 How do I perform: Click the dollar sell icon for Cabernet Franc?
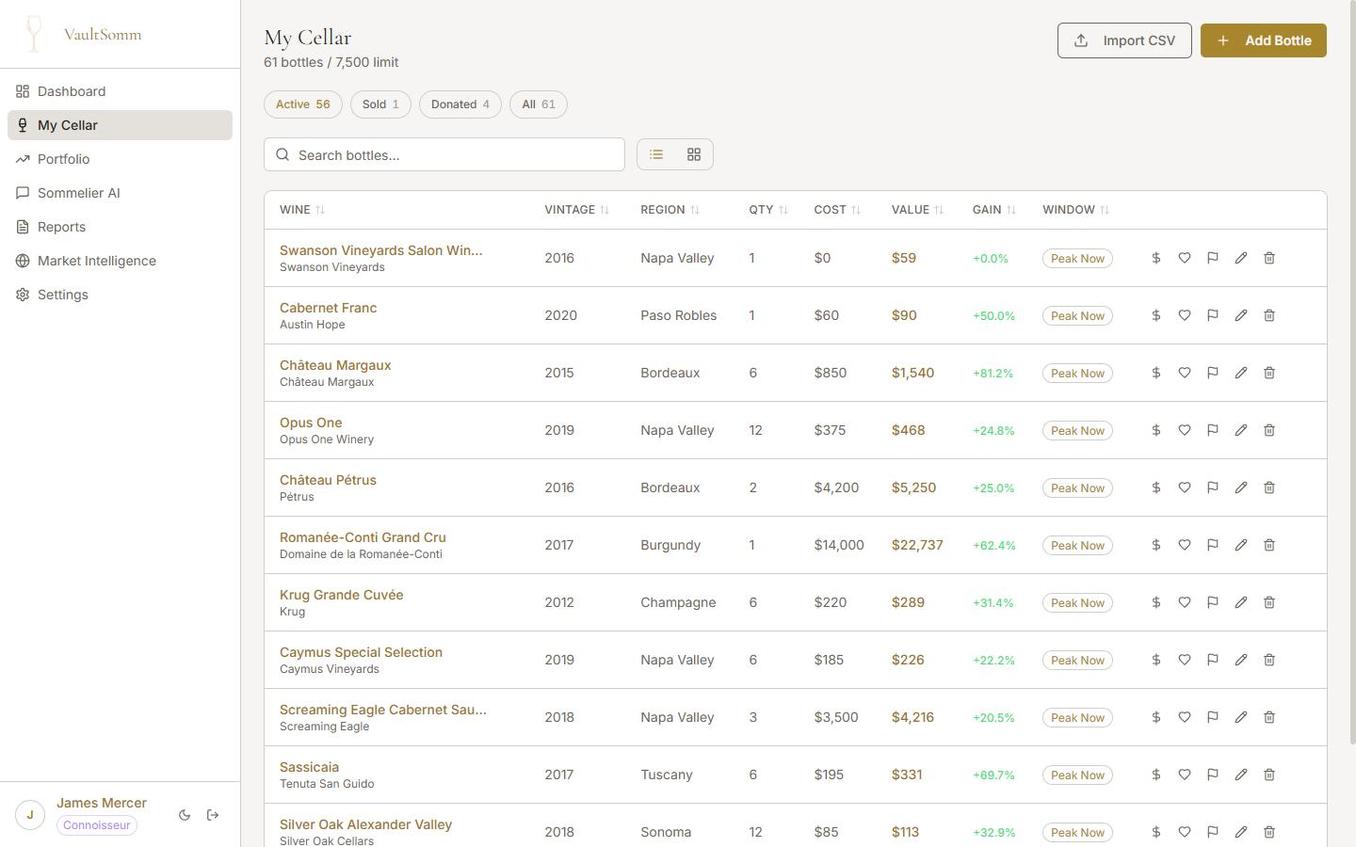[1156, 316]
